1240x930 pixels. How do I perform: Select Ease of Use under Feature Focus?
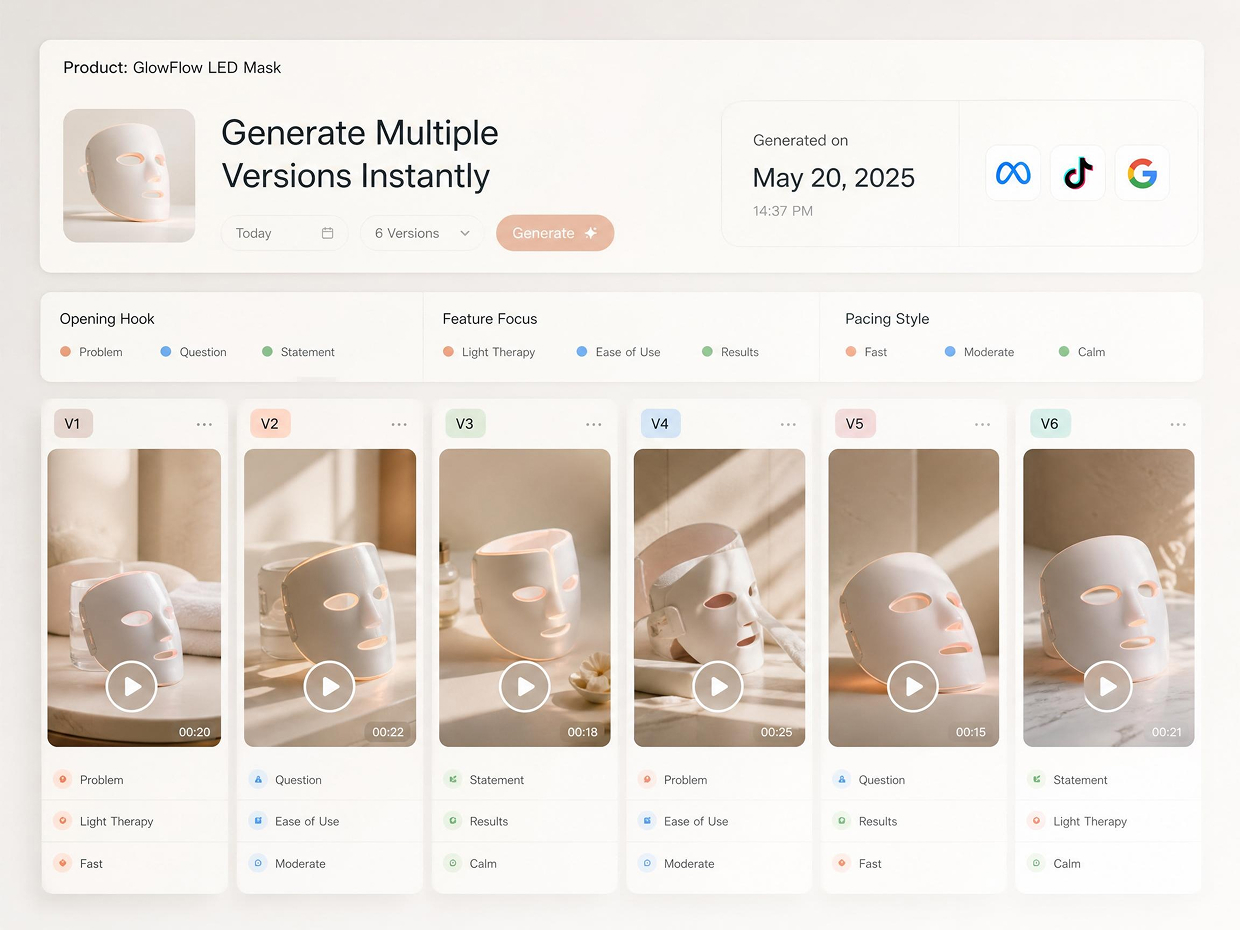pyautogui.click(x=618, y=352)
